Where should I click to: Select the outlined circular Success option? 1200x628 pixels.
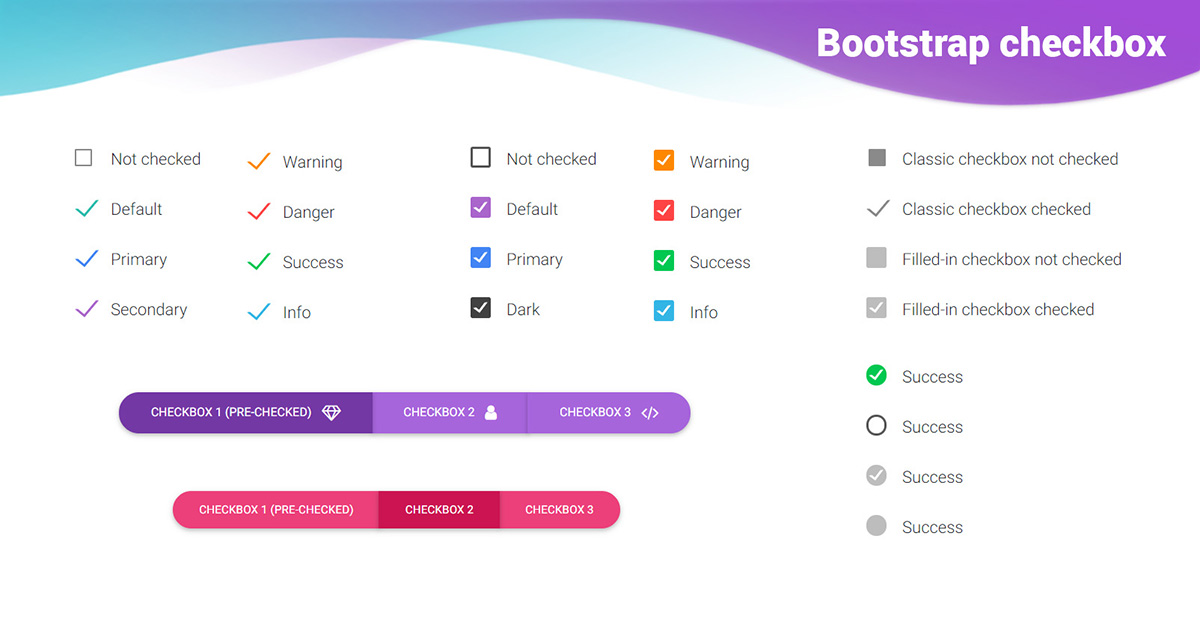pyautogui.click(x=876, y=425)
